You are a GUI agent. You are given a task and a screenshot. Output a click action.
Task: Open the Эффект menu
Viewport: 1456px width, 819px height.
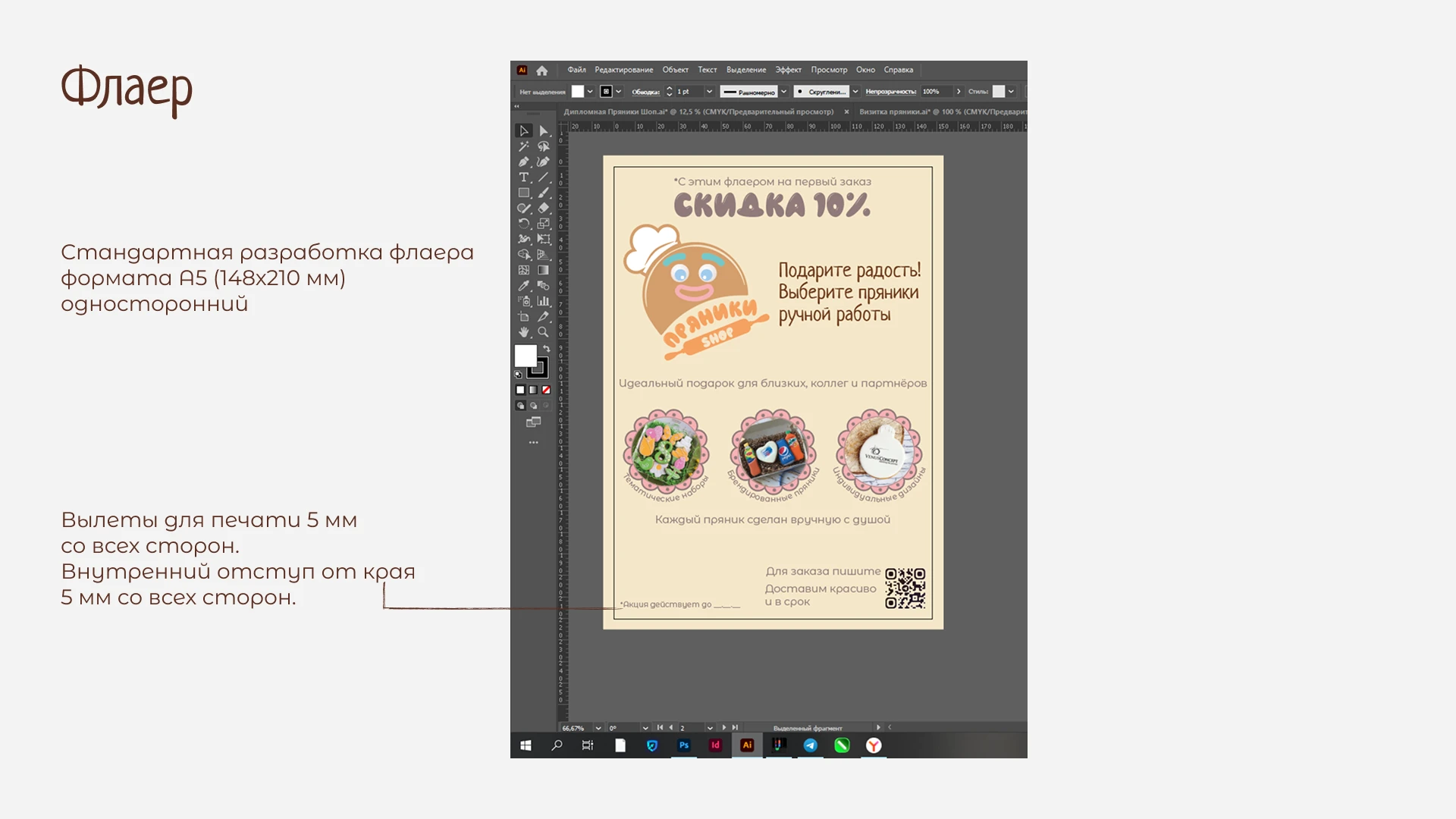788,70
